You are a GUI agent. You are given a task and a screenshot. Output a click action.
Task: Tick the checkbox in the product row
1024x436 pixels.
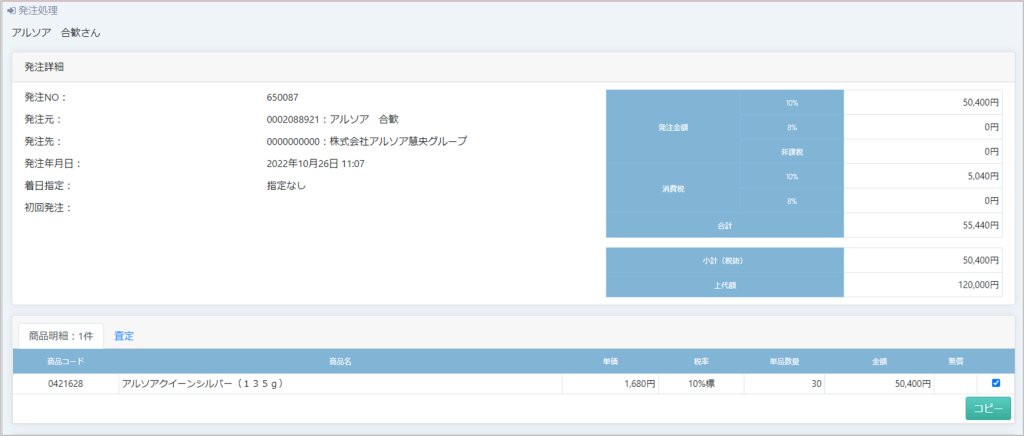point(995,383)
